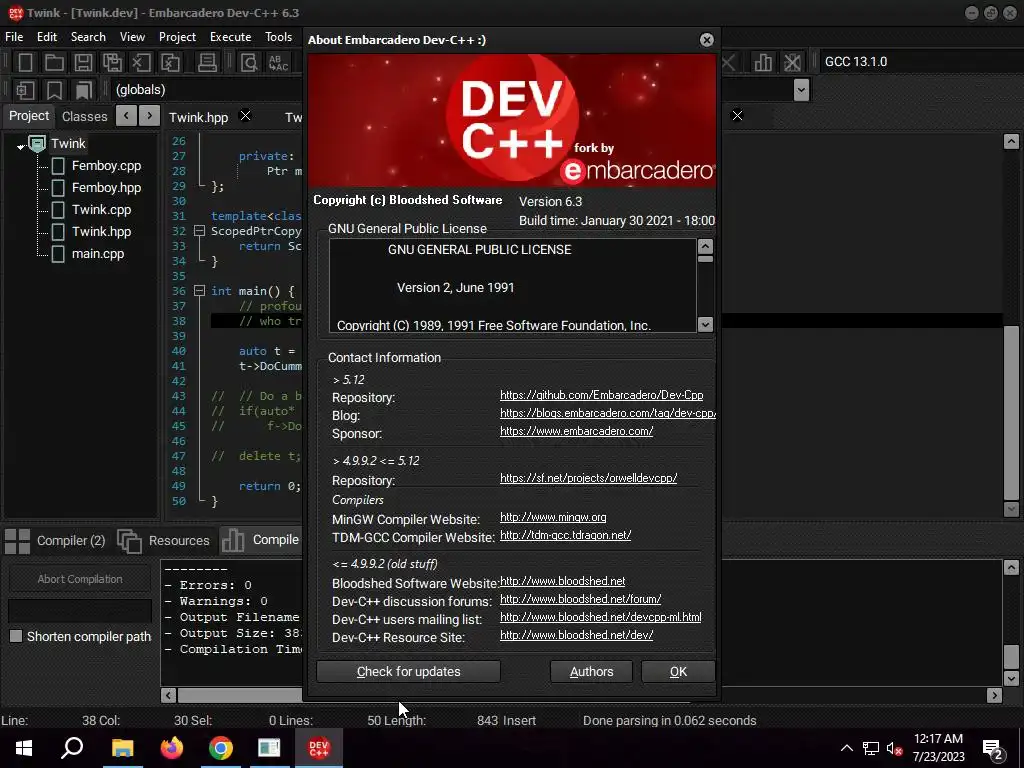Click the Save All icon
1024x768 pixels.
point(112,62)
